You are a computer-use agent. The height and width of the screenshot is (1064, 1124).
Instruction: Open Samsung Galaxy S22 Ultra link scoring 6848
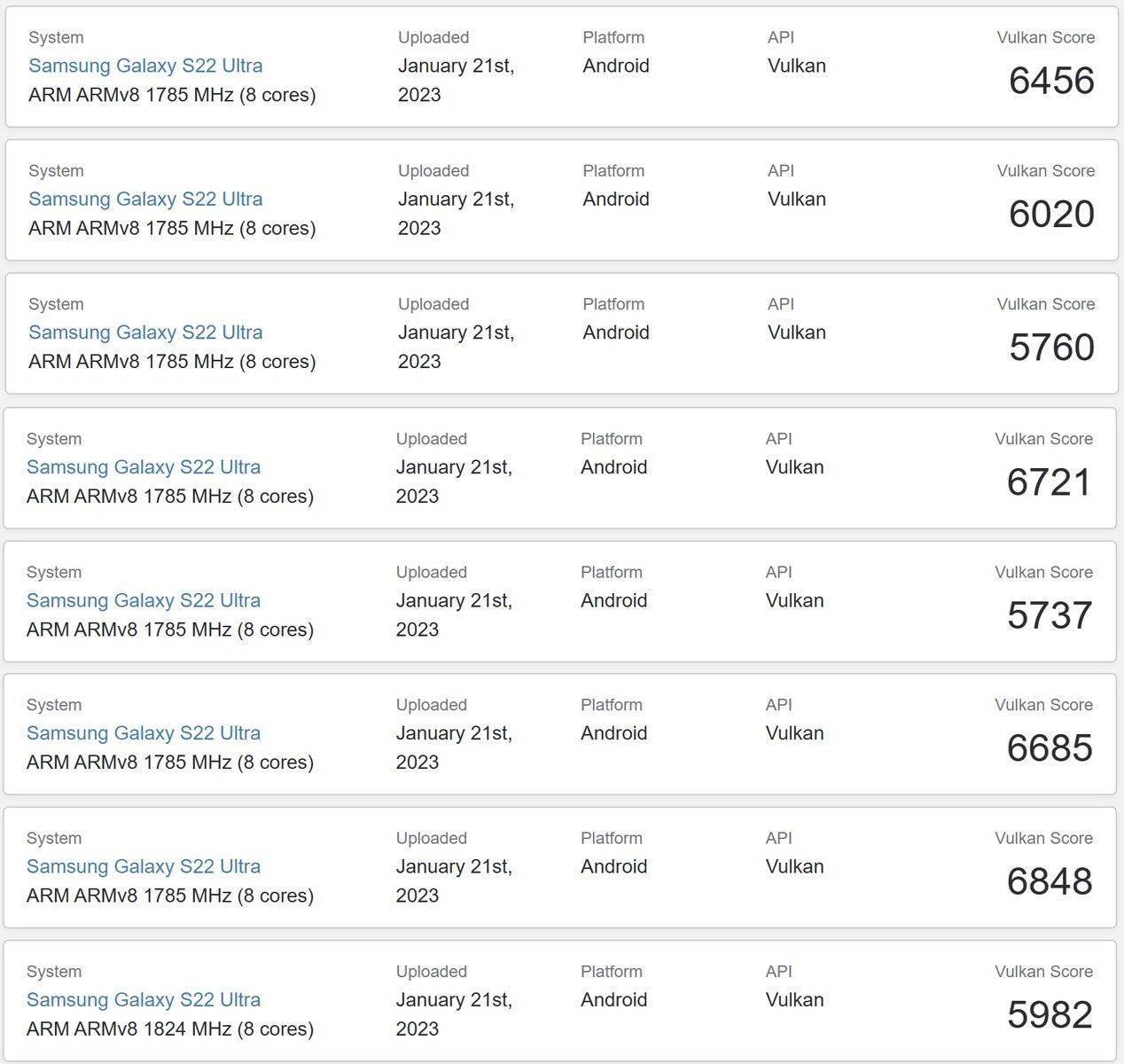click(x=144, y=866)
